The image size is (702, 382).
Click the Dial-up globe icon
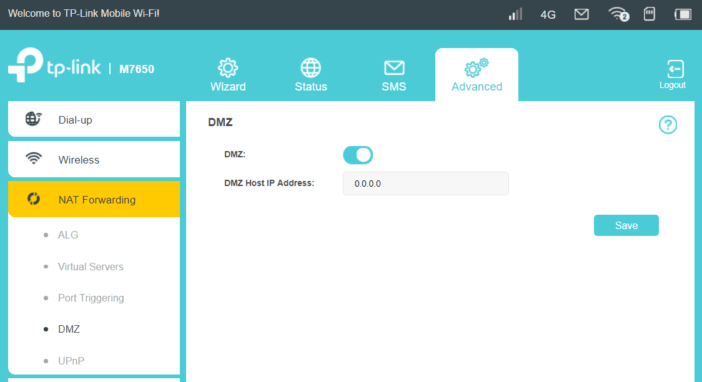33,119
